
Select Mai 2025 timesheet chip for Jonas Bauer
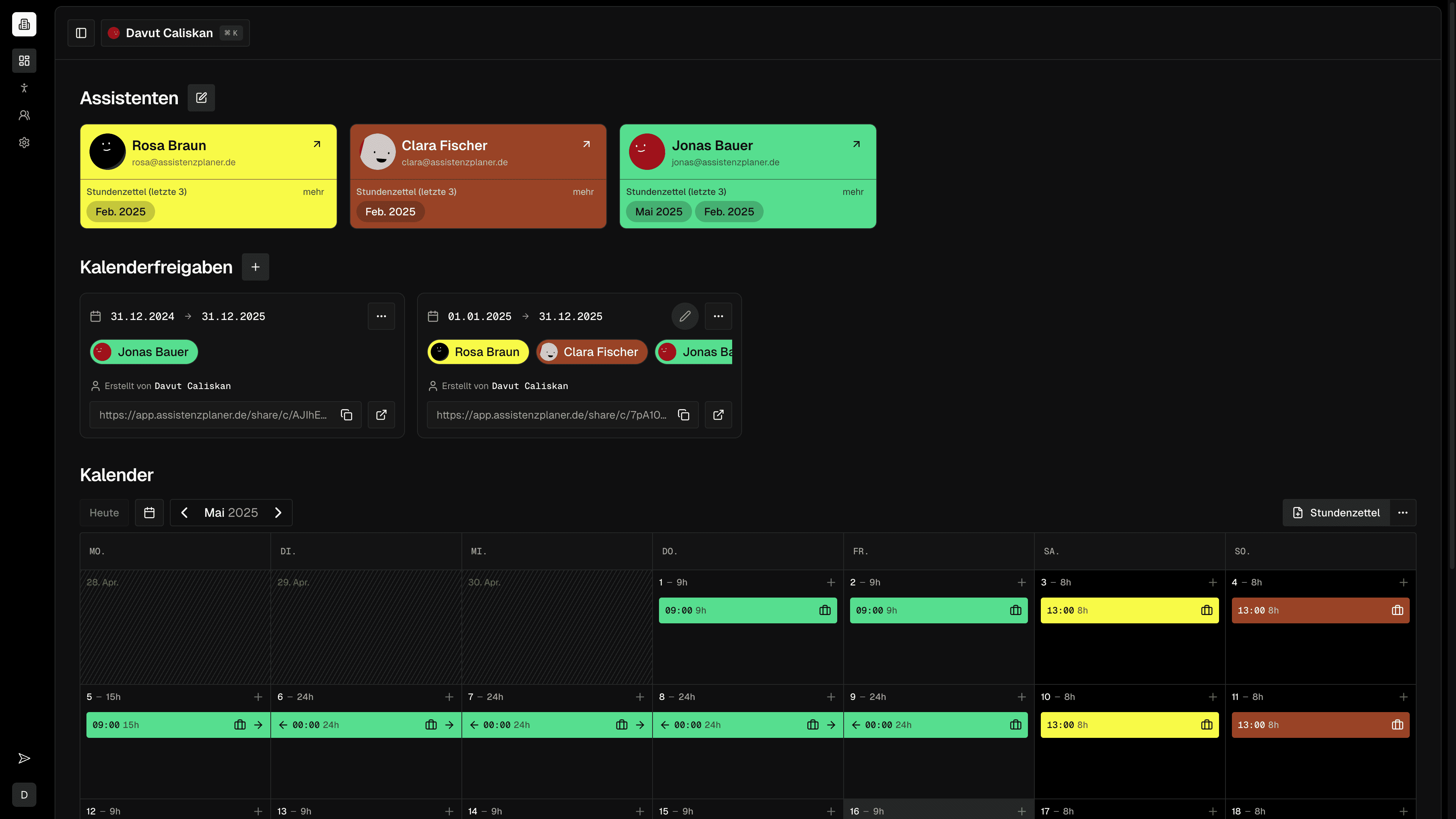point(659,212)
